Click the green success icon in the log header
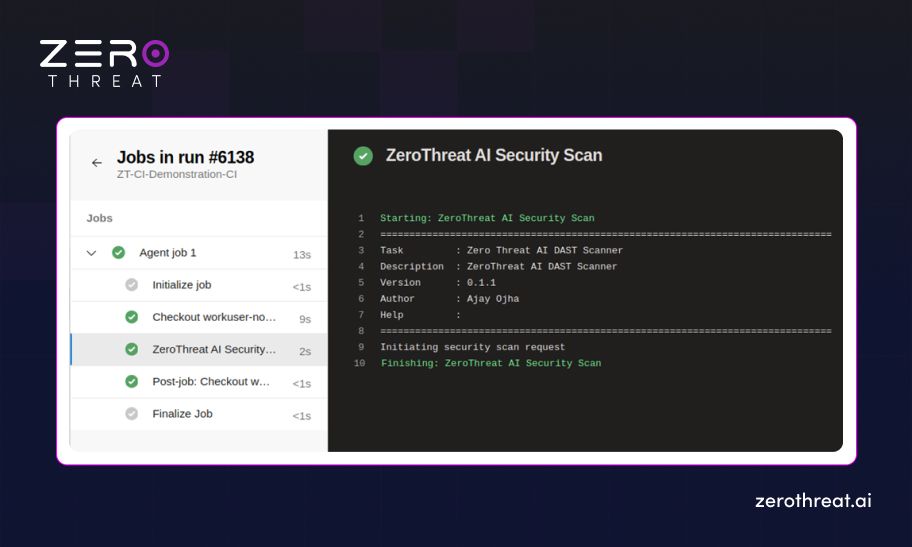Image resolution: width=912 pixels, height=547 pixels. [363, 155]
